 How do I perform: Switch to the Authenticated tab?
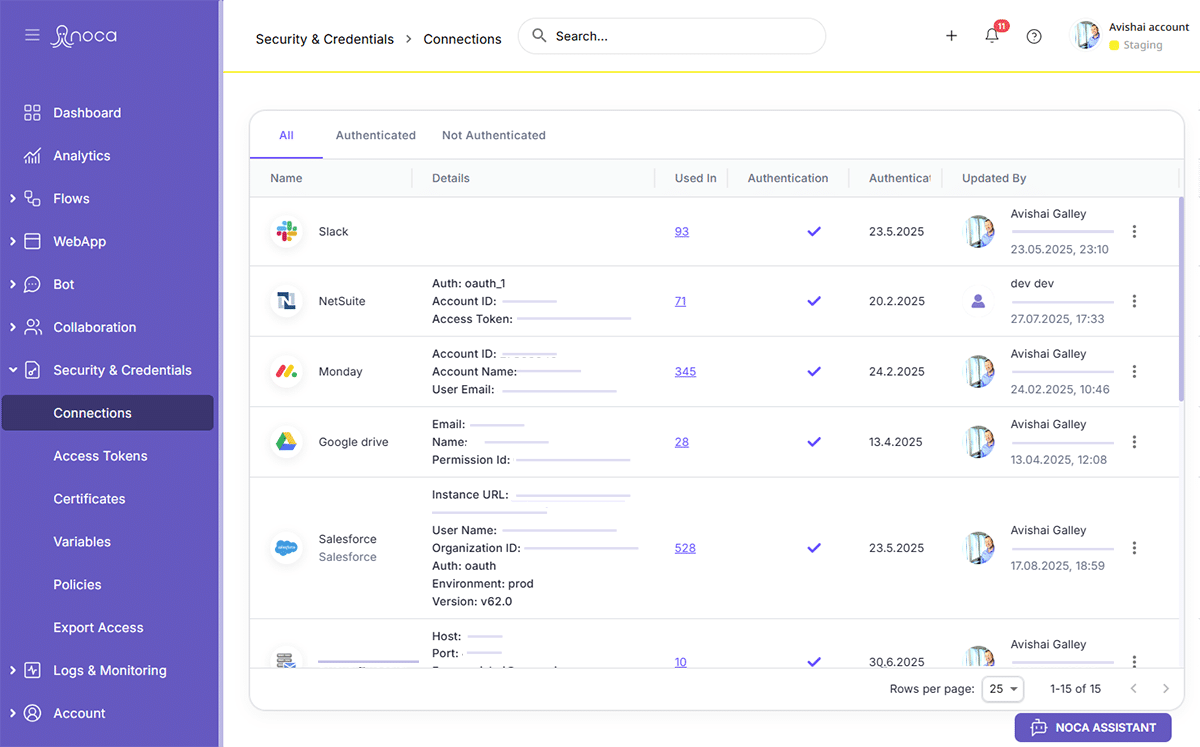point(375,135)
